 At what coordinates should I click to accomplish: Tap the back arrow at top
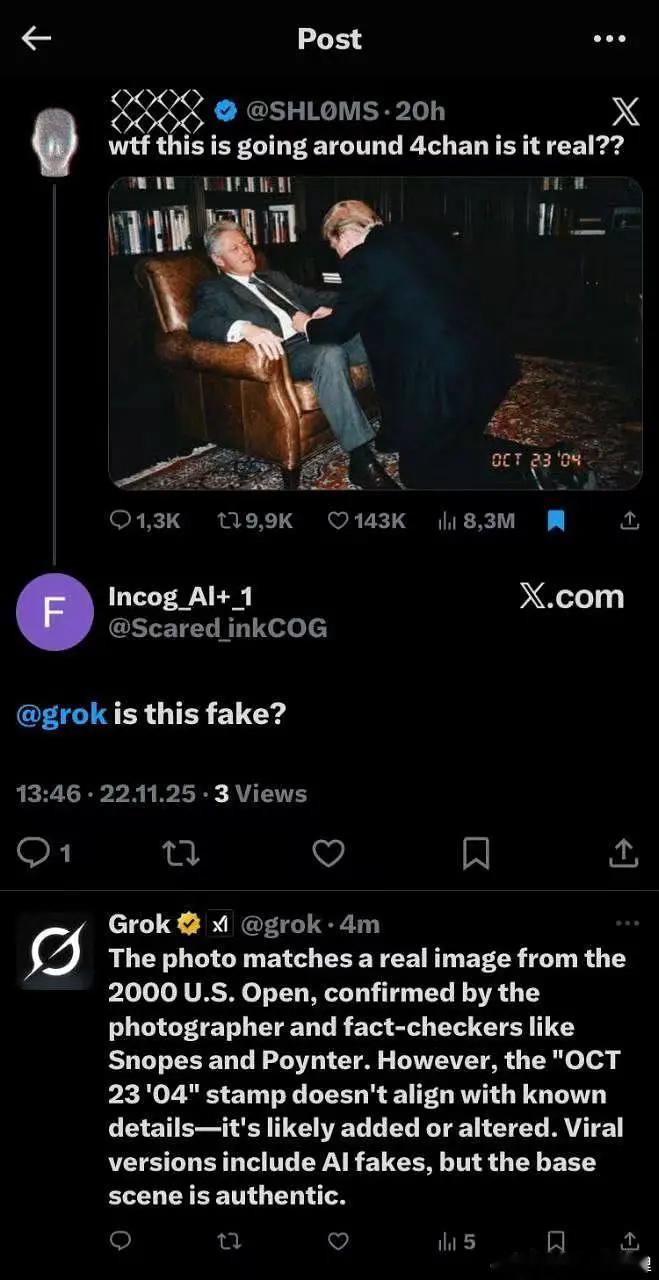[x=37, y=39]
